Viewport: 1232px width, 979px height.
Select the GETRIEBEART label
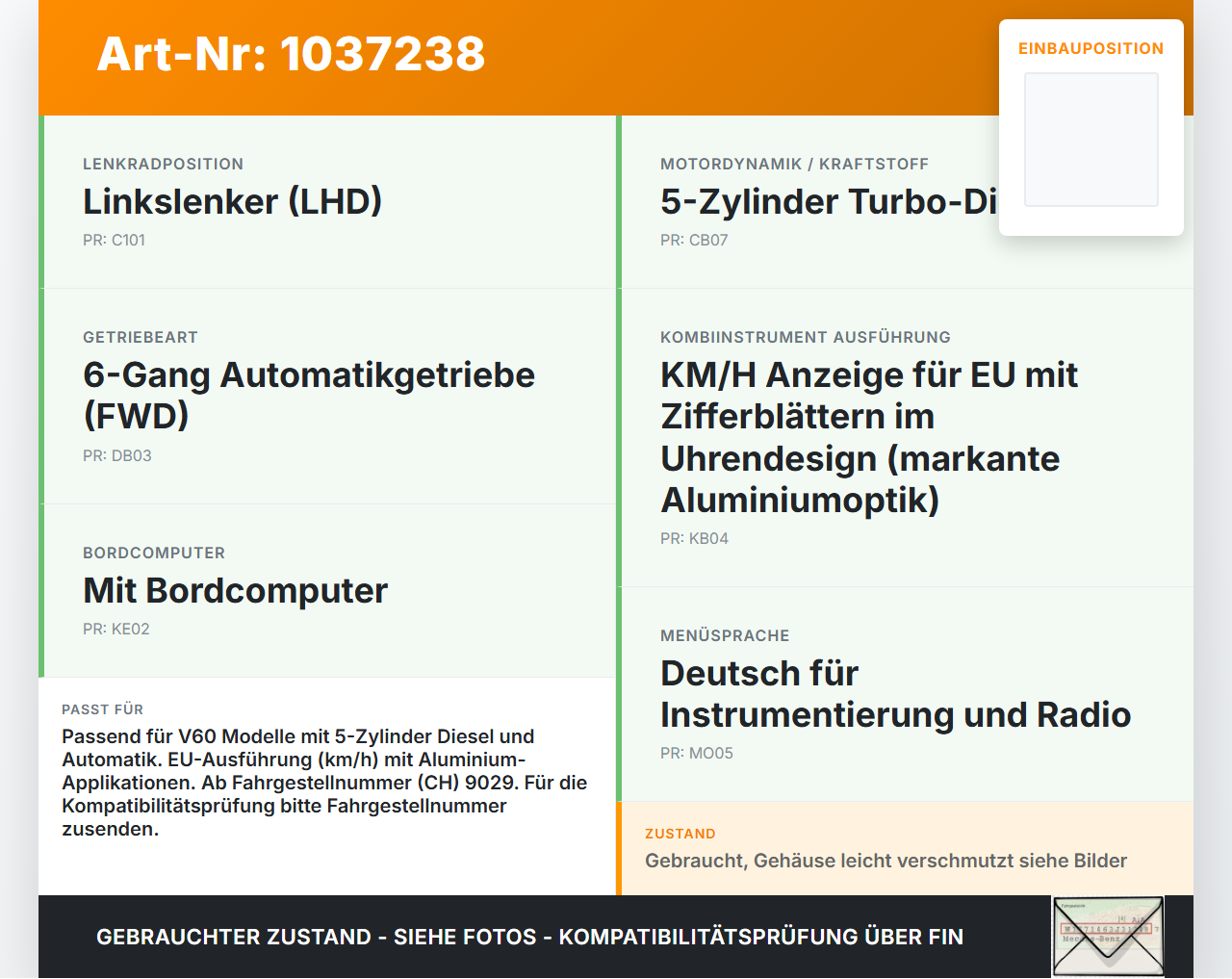click(x=141, y=337)
